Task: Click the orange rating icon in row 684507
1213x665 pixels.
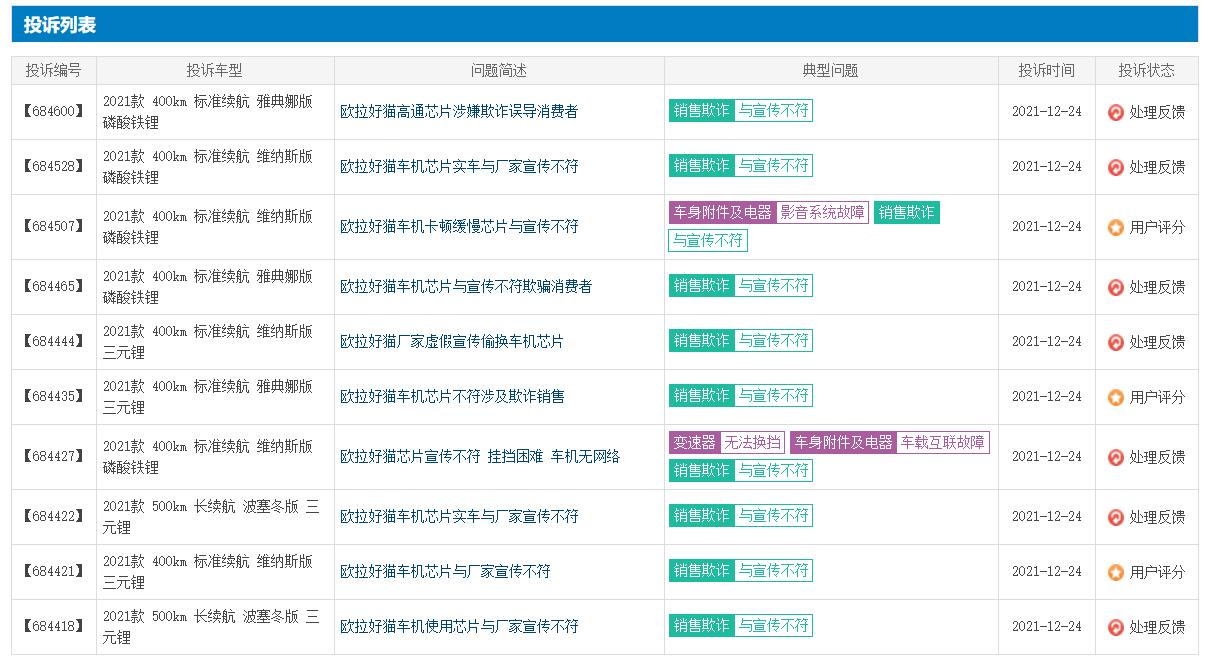Action: (1116, 227)
